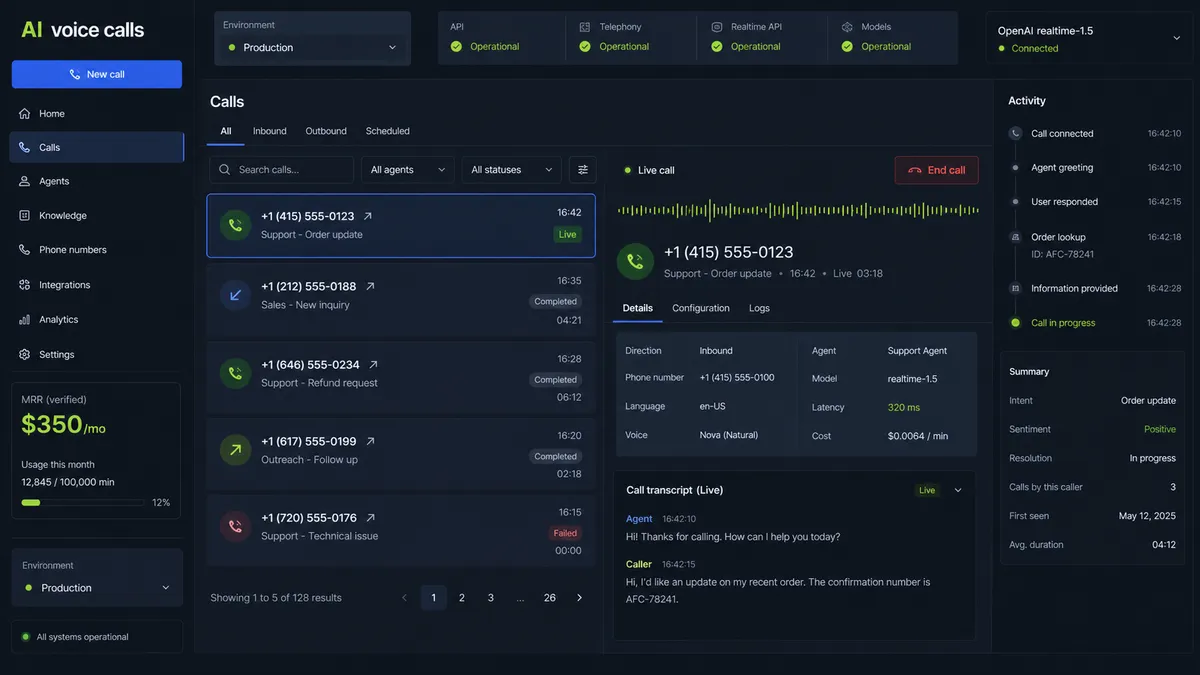This screenshot has height=675, width=1200.
Task: Click the outbound arrow icon for +1 (617) 555-0199
Action: pyautogui.click(x=235, y=450)
